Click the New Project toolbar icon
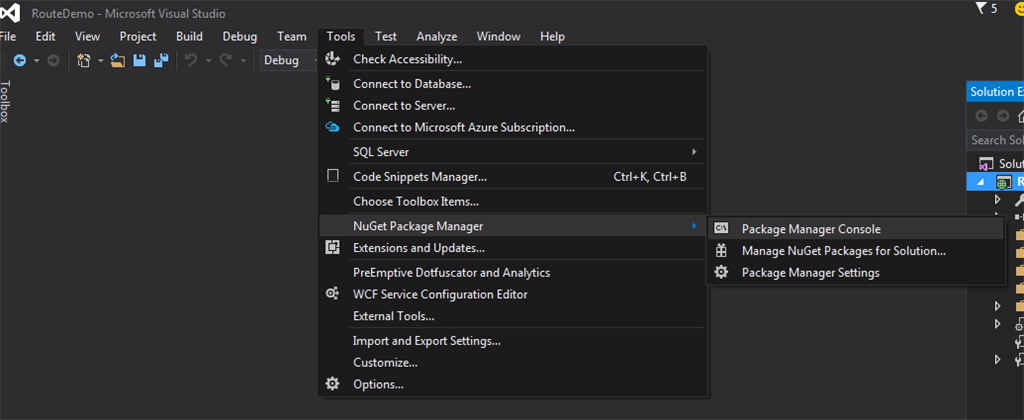Viewport: 1024px width, 420px height. [83, 60]
